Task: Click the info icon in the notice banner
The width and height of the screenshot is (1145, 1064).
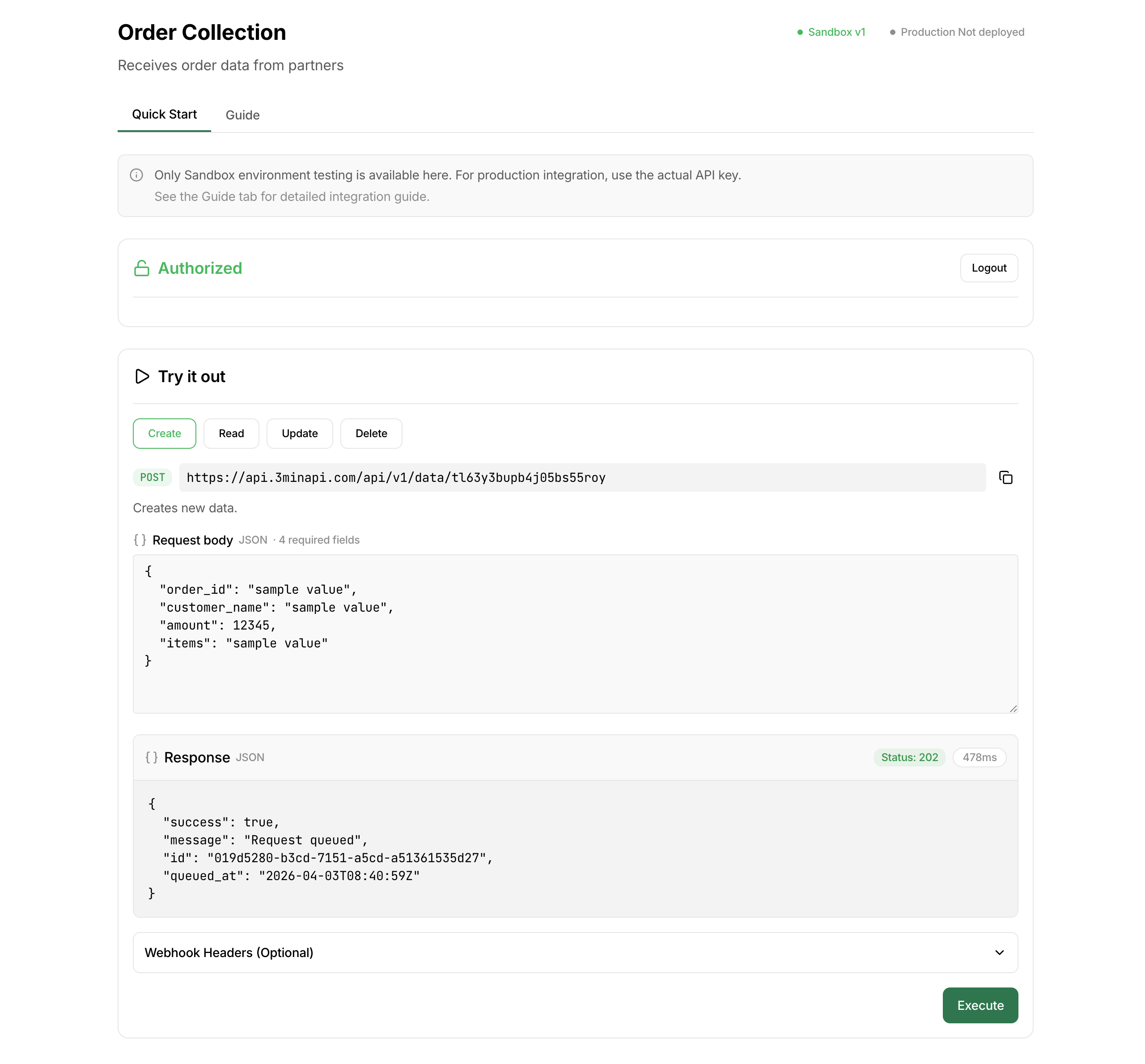Action: (x=136, y=175)
